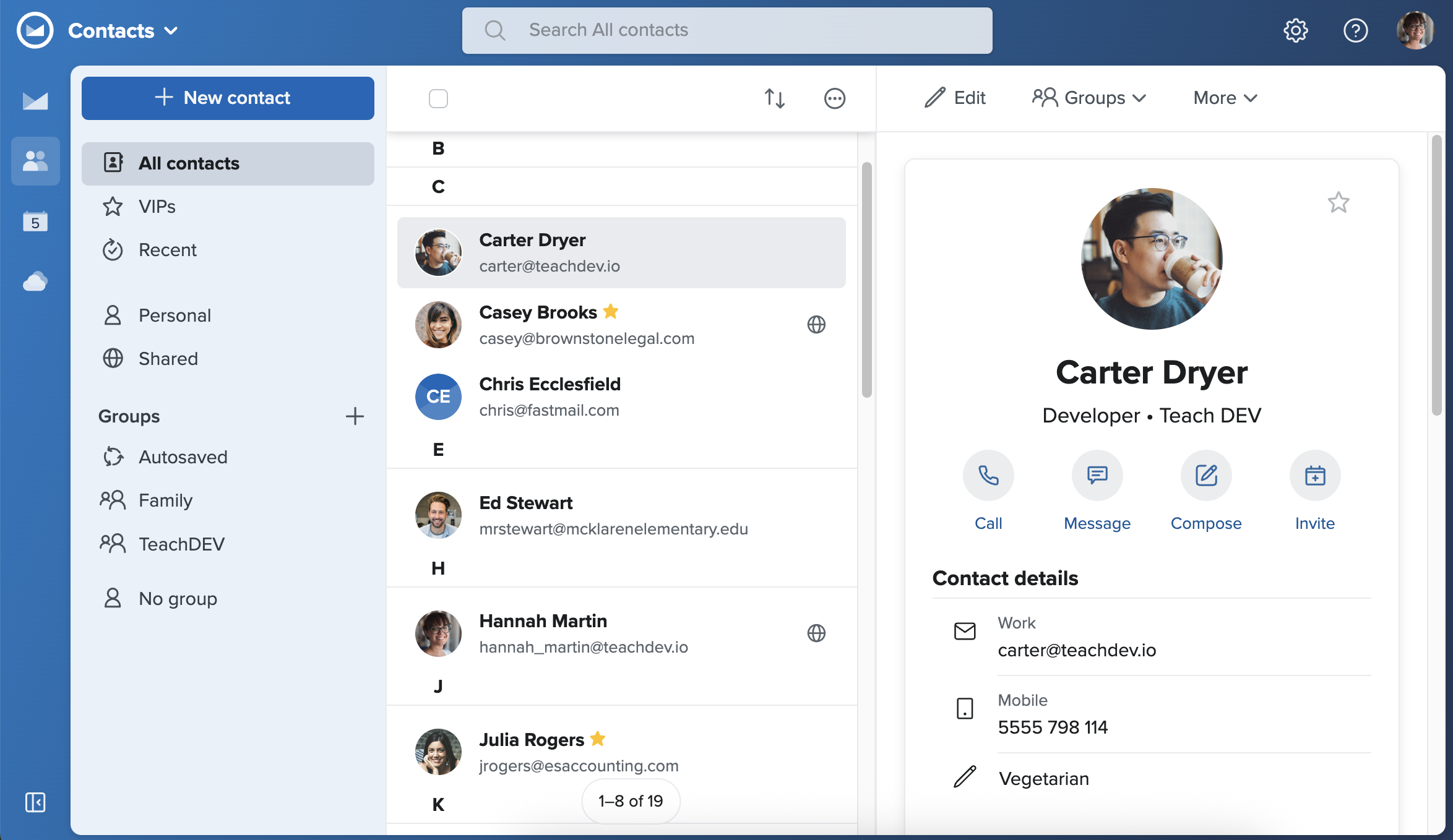The height and width of the screenshot is (840, 1453).
Task: Open the Groups dropdown menu
Action: click(x=1089, y=98)
